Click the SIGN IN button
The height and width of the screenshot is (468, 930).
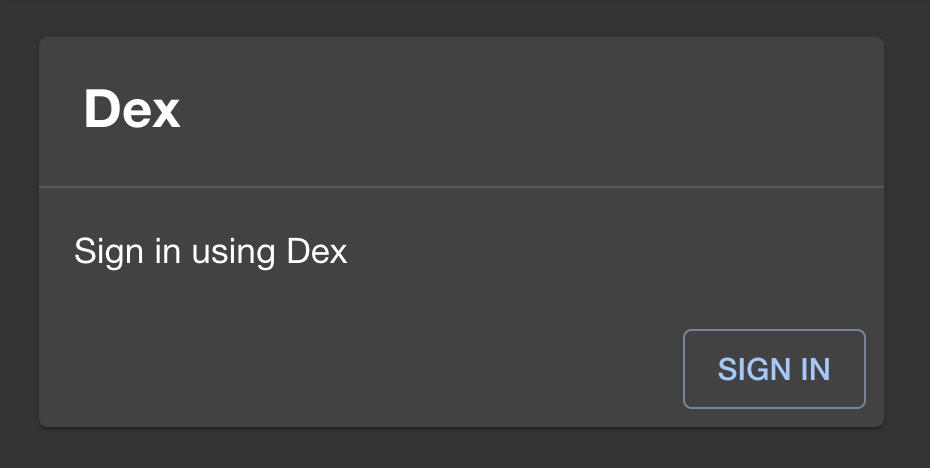click(774, 369)
